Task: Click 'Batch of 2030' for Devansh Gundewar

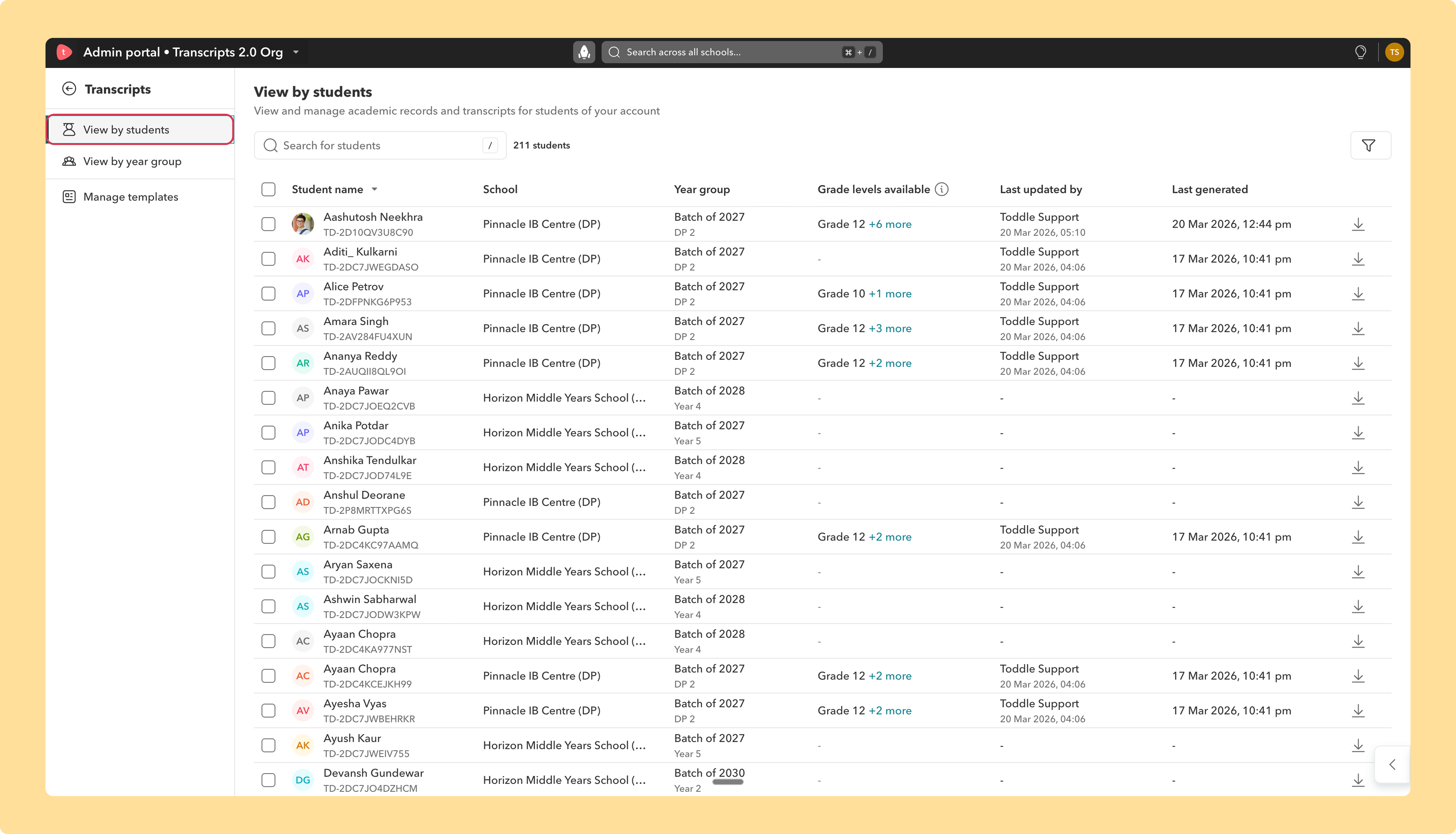Action: tap(709, 773)
